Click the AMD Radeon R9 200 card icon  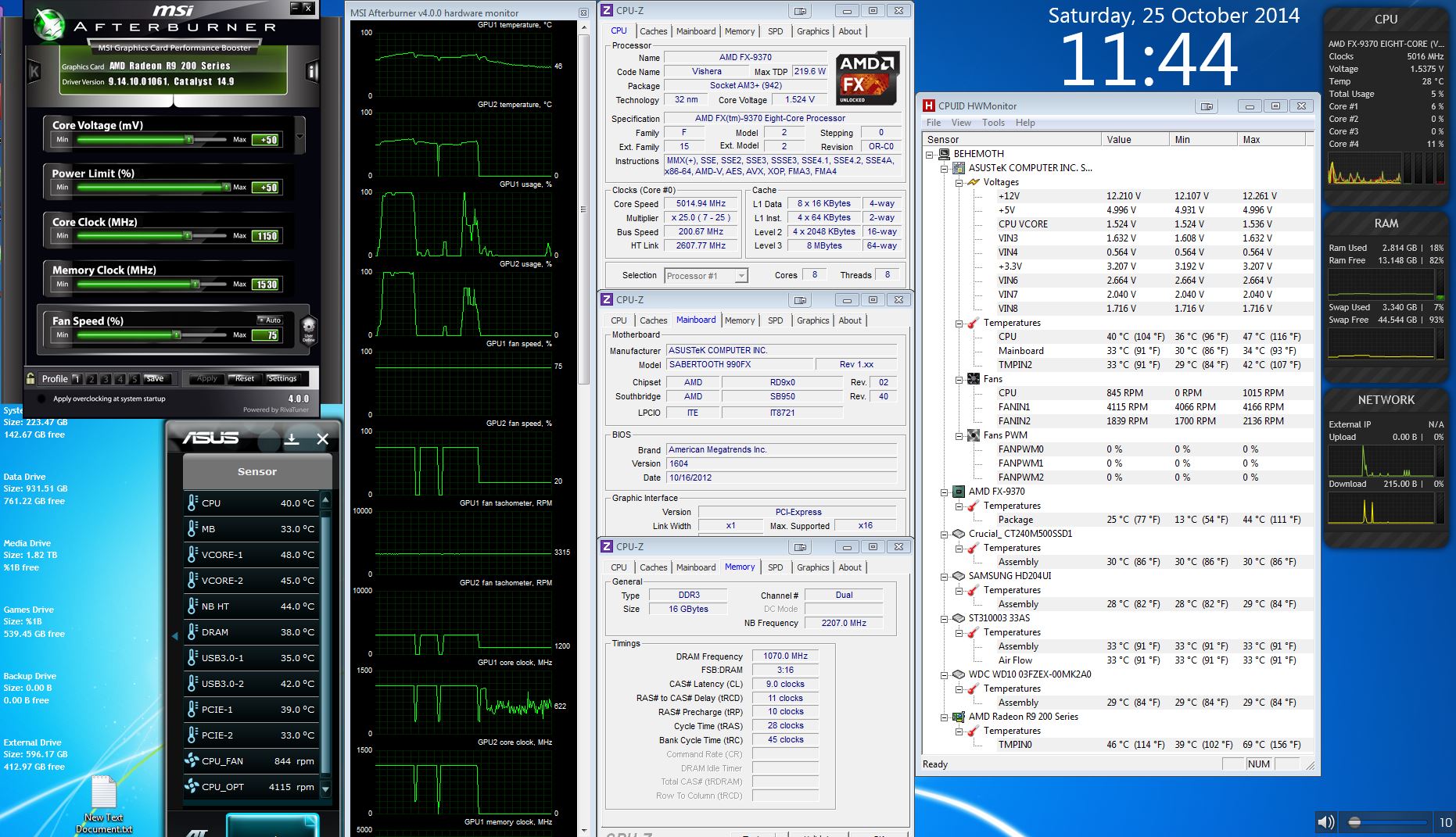click(958, 717)
